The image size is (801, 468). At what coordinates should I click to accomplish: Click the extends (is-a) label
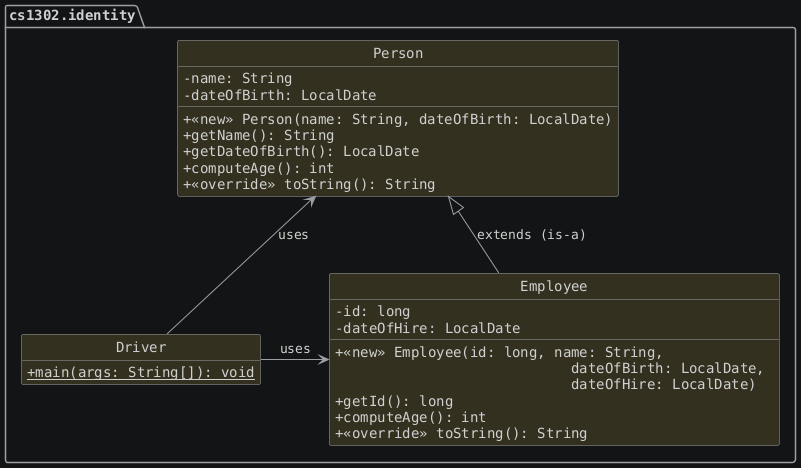[x=531, y=235]
